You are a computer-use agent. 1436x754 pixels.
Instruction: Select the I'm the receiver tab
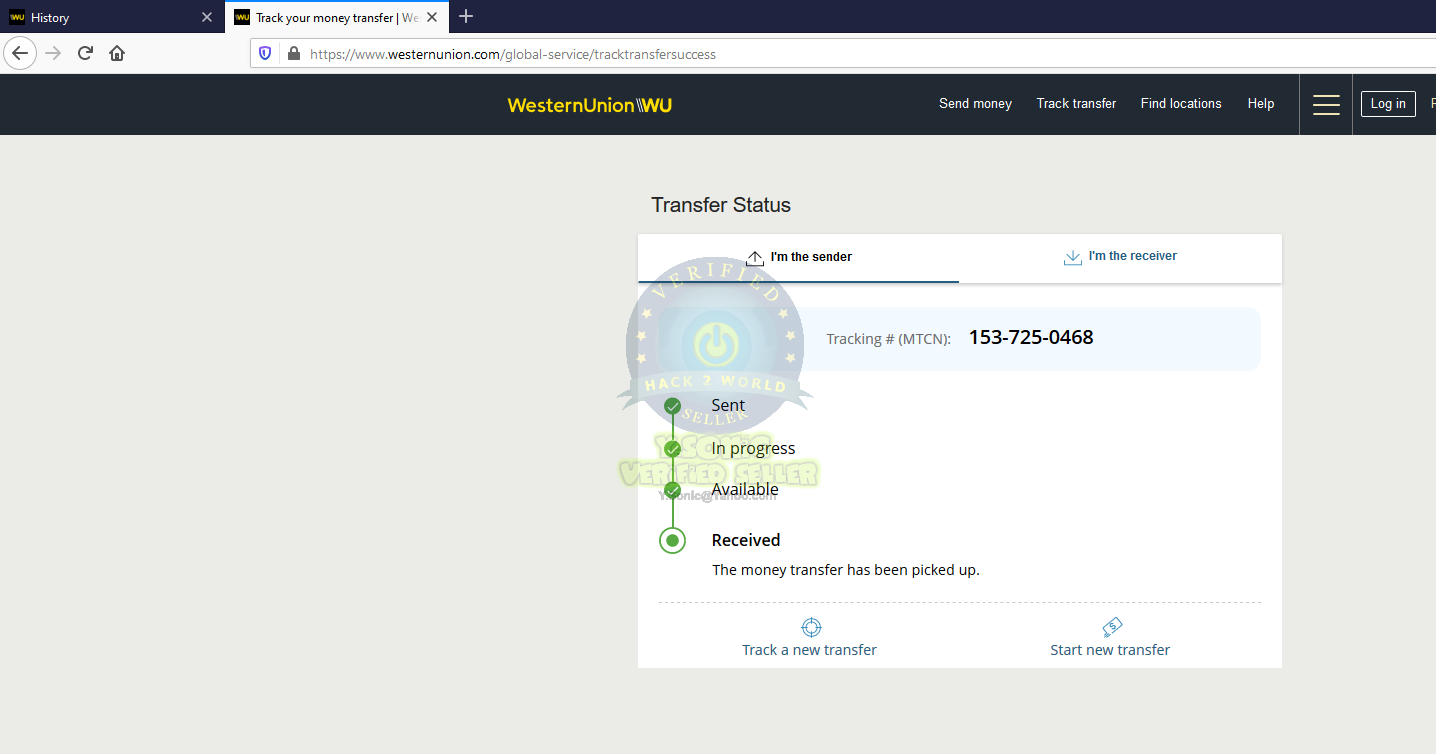[x=1120, y=257]
